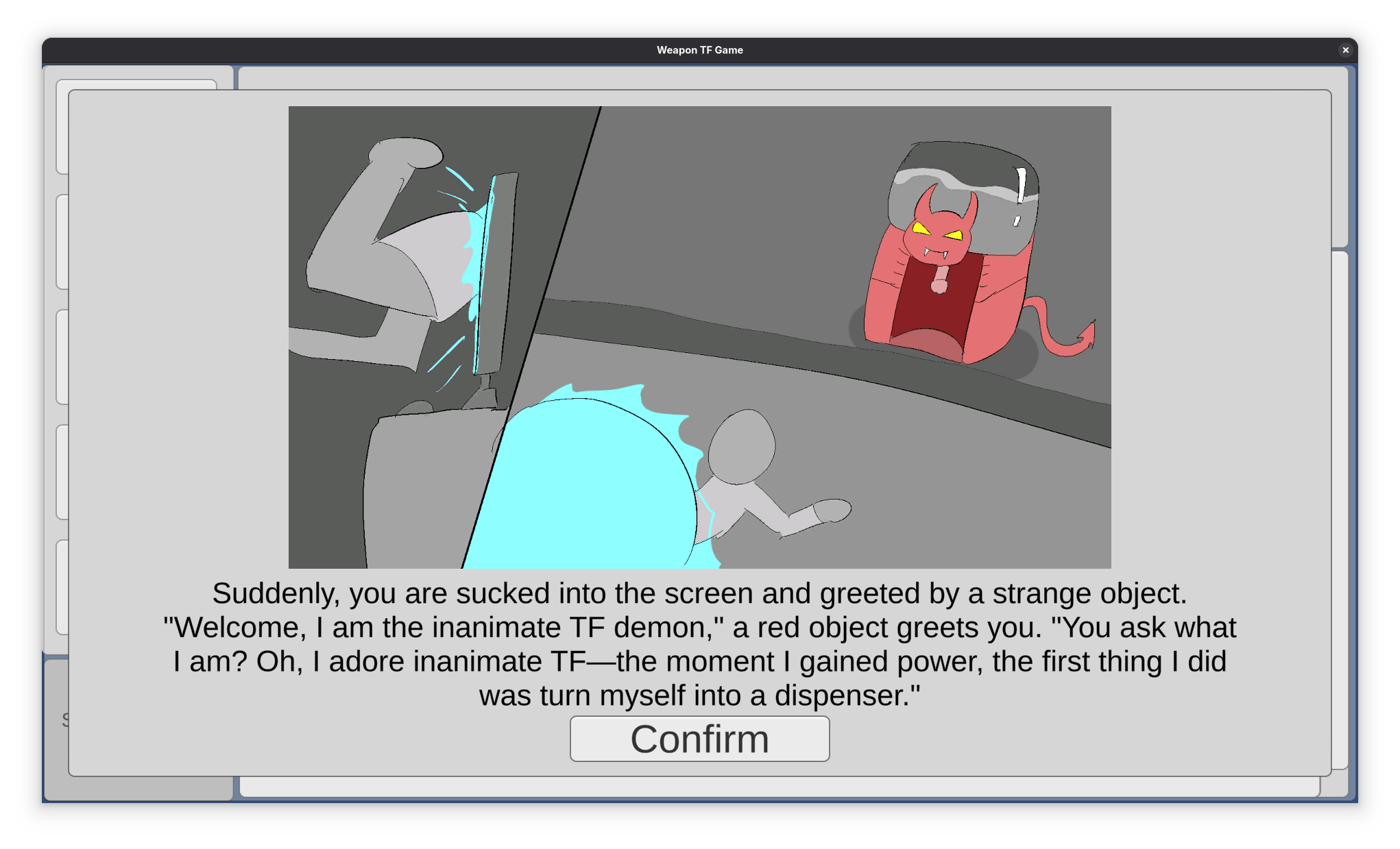Click the Confirm button
Image resolution: width=1400 pixels, height=849 pixels.
click(x=699, y=739)
